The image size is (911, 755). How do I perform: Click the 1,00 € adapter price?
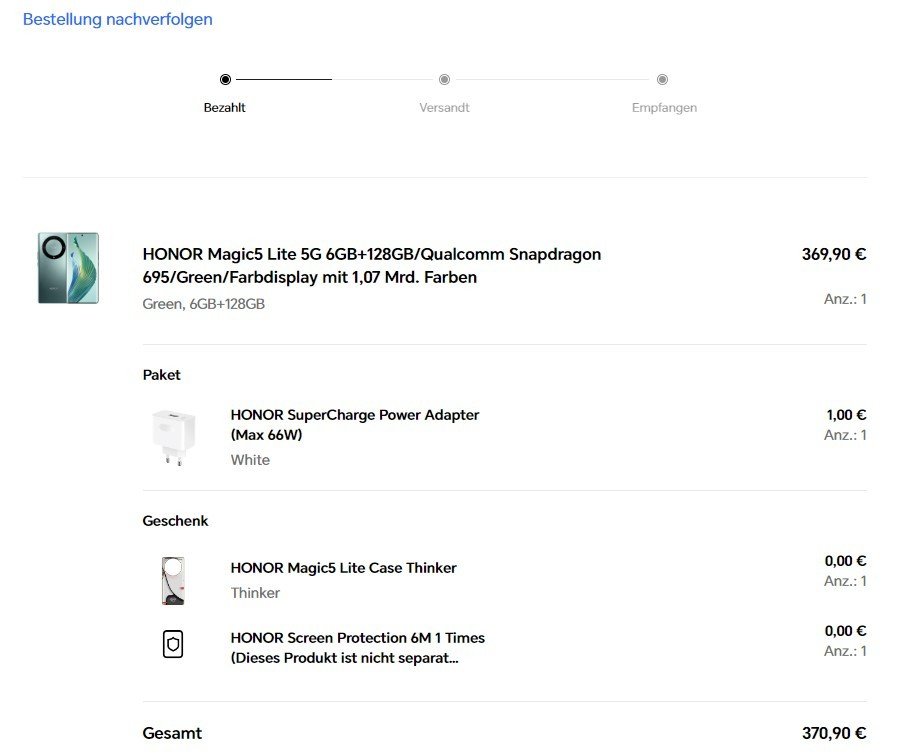[846, 415]
